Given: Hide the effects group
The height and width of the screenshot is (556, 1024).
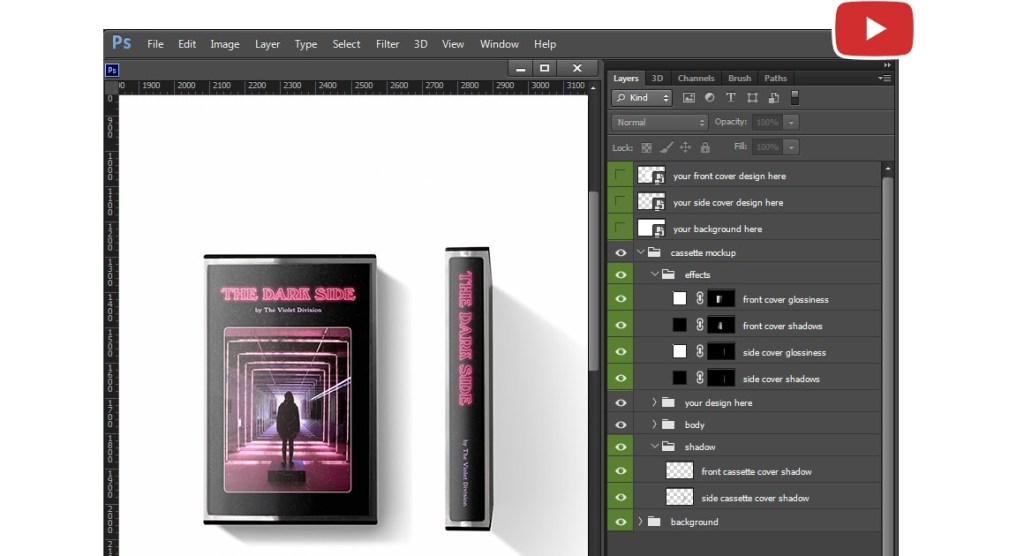Looking at the screenshot, I should coord(620,274).
